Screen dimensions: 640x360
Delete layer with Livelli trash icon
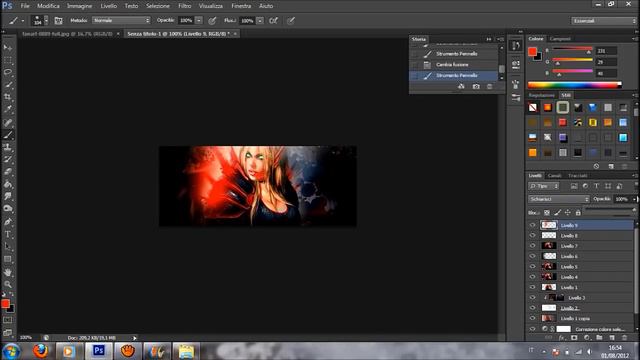coord(624,338)
